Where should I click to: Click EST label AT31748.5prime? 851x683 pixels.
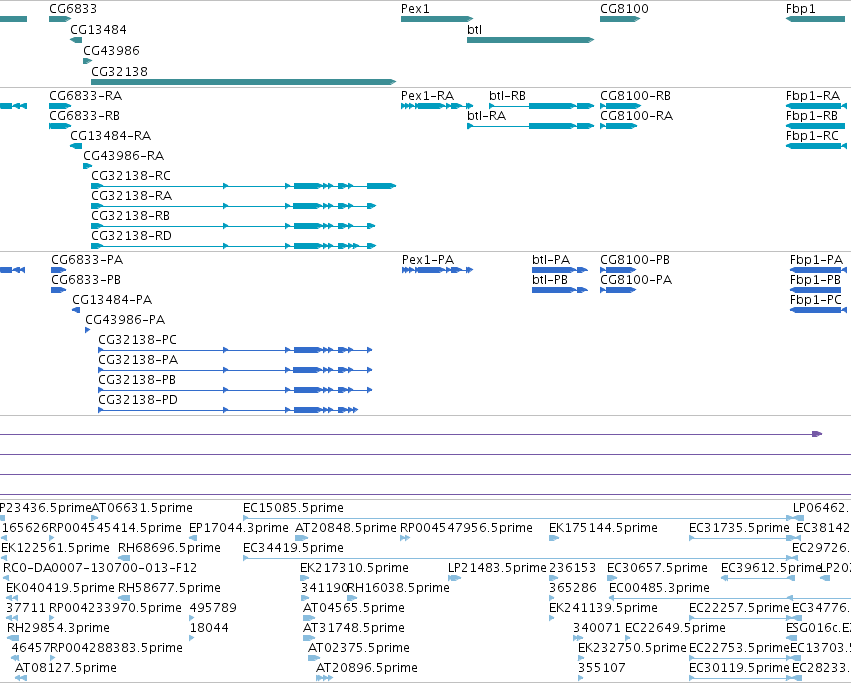pos(354,628)
